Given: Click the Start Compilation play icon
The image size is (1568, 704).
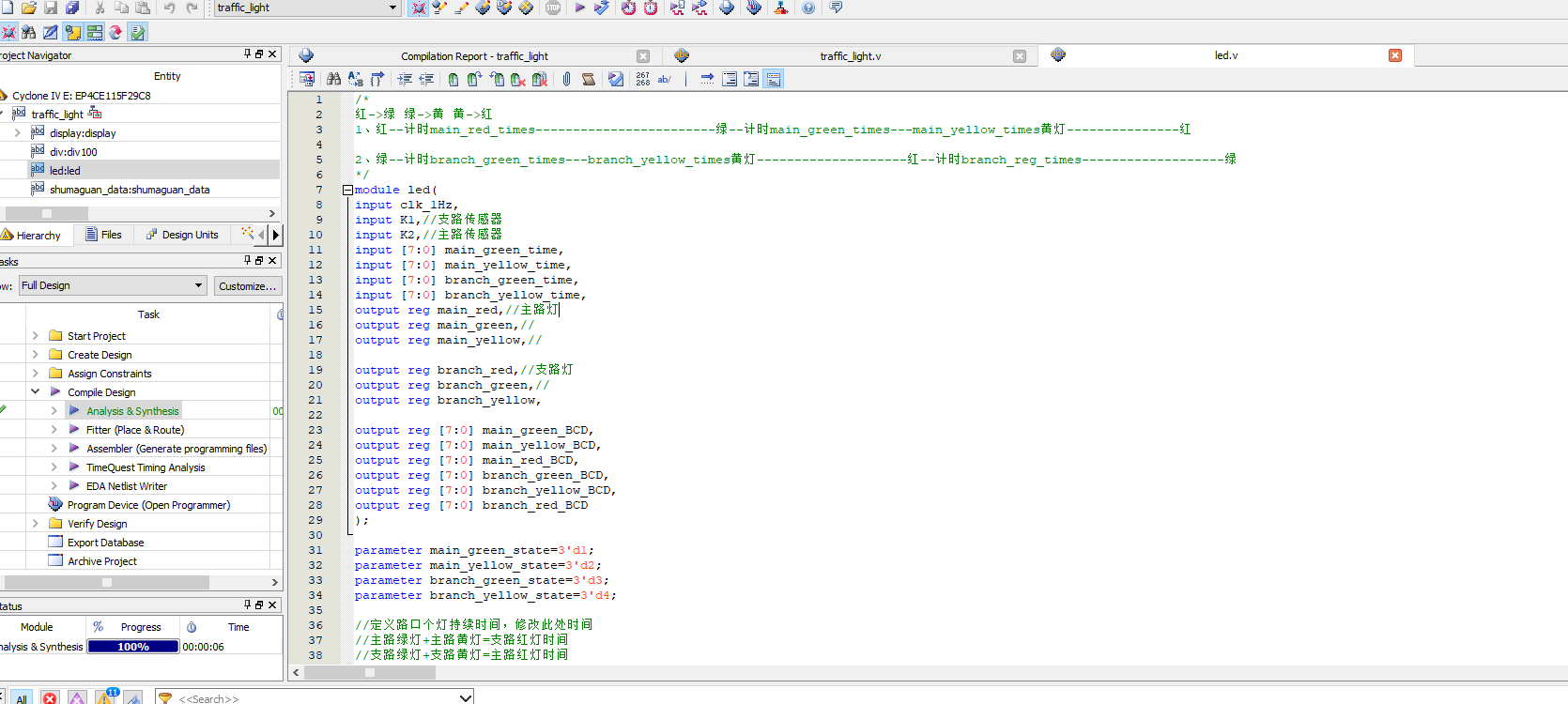Looking at the screenshot, I should [579, 8].
